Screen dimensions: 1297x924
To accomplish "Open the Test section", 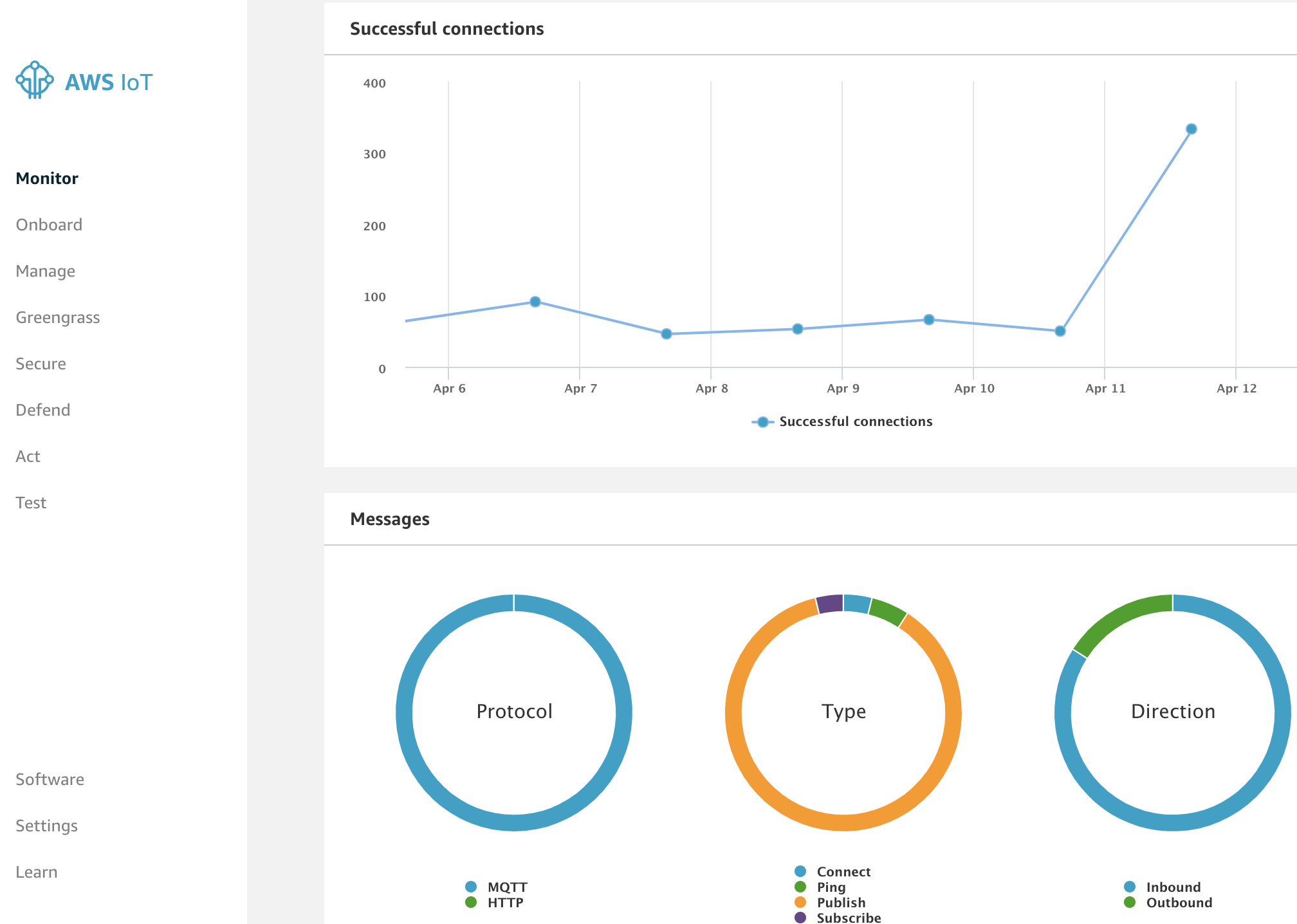I will [31, 503].
